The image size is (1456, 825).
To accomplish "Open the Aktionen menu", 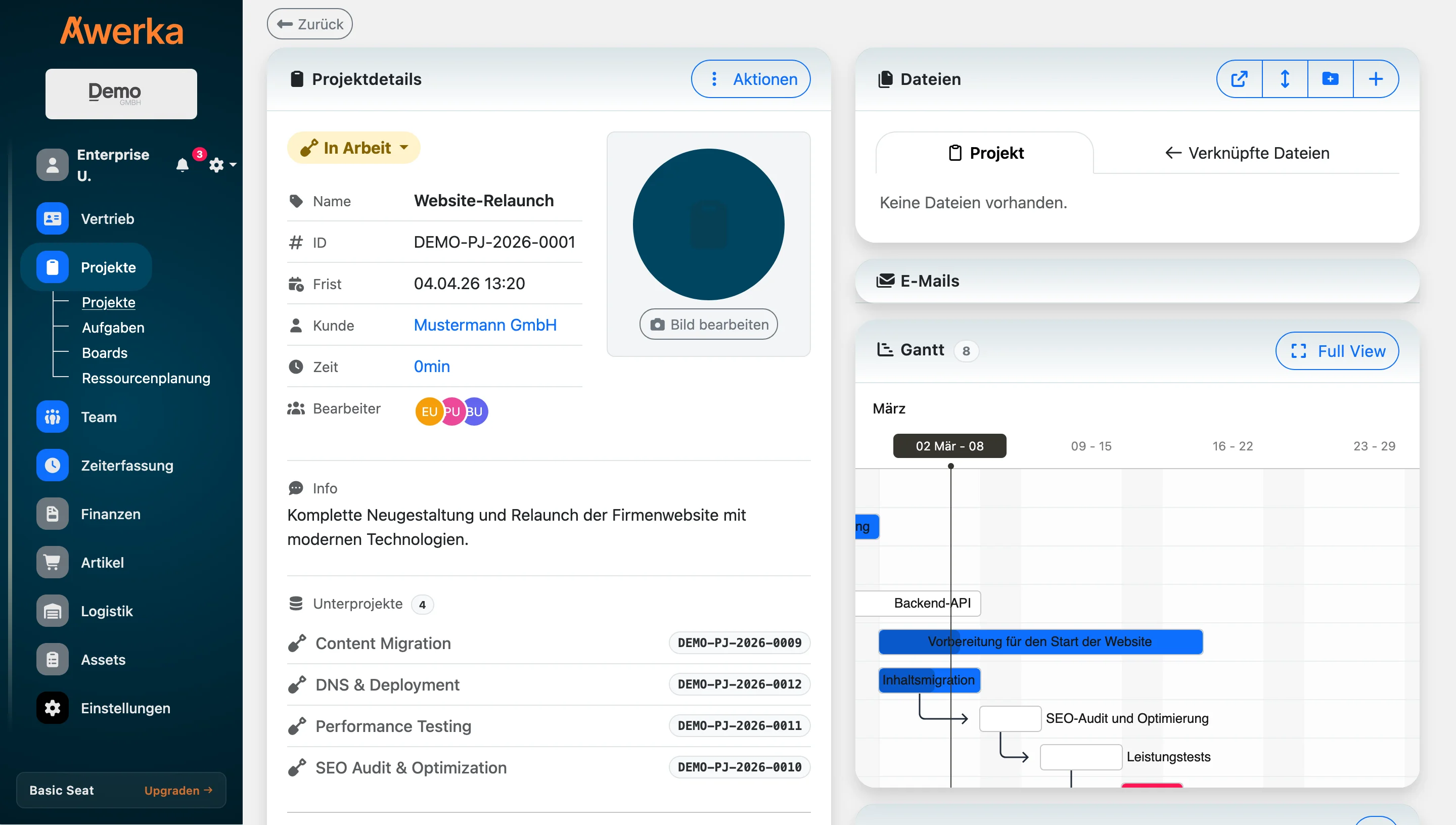I will click(751, 79).
